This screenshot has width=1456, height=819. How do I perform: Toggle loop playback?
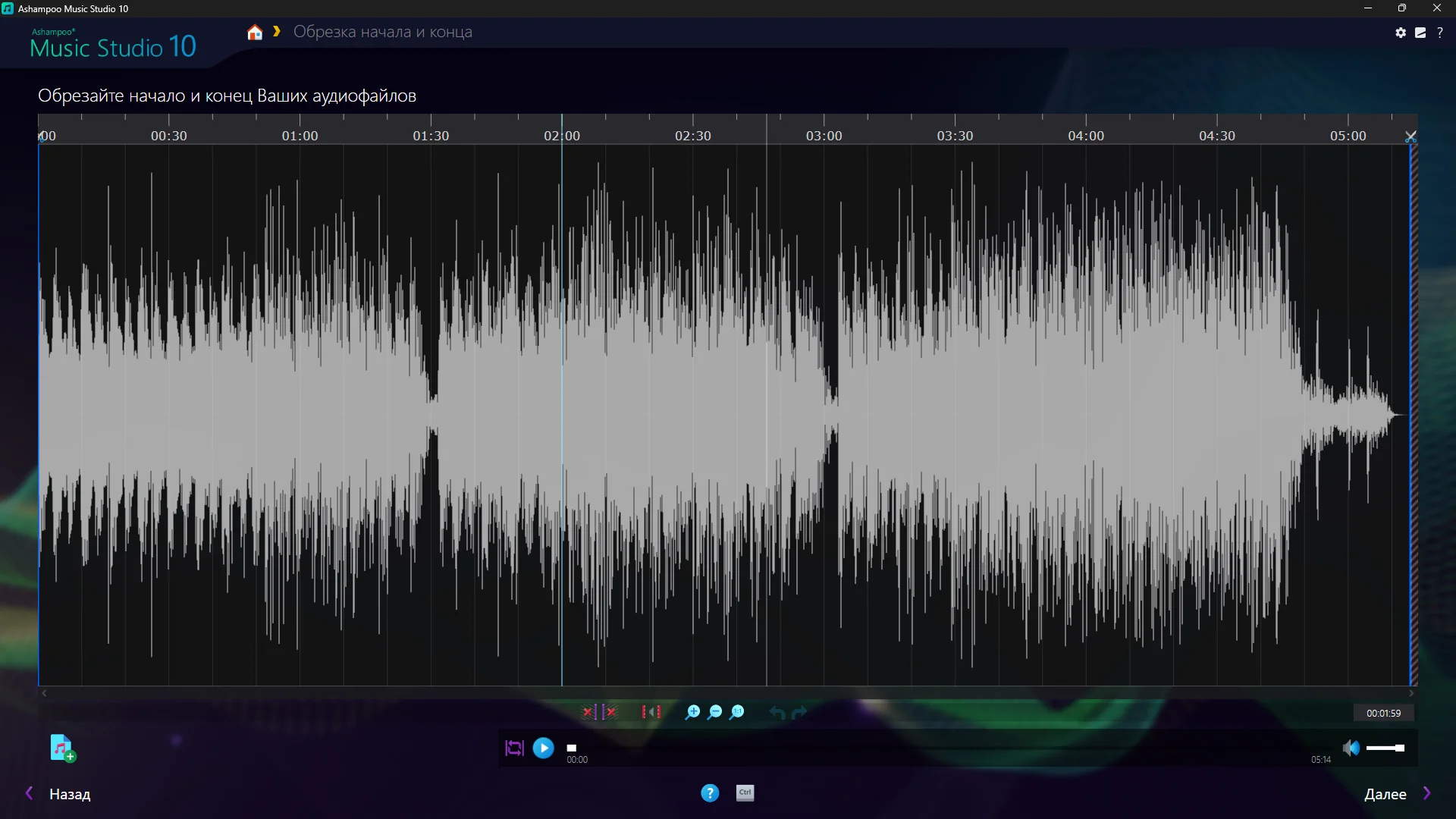click(514, 748)
